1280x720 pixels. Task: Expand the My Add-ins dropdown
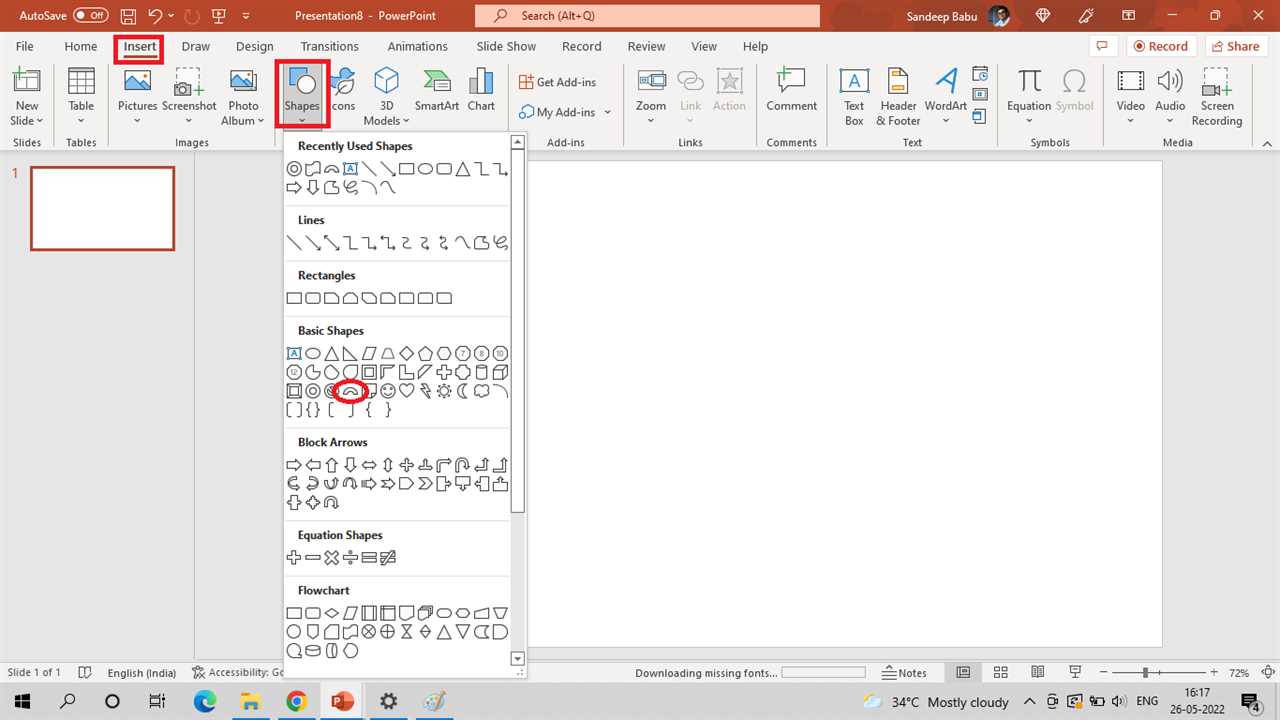(607, 112)
